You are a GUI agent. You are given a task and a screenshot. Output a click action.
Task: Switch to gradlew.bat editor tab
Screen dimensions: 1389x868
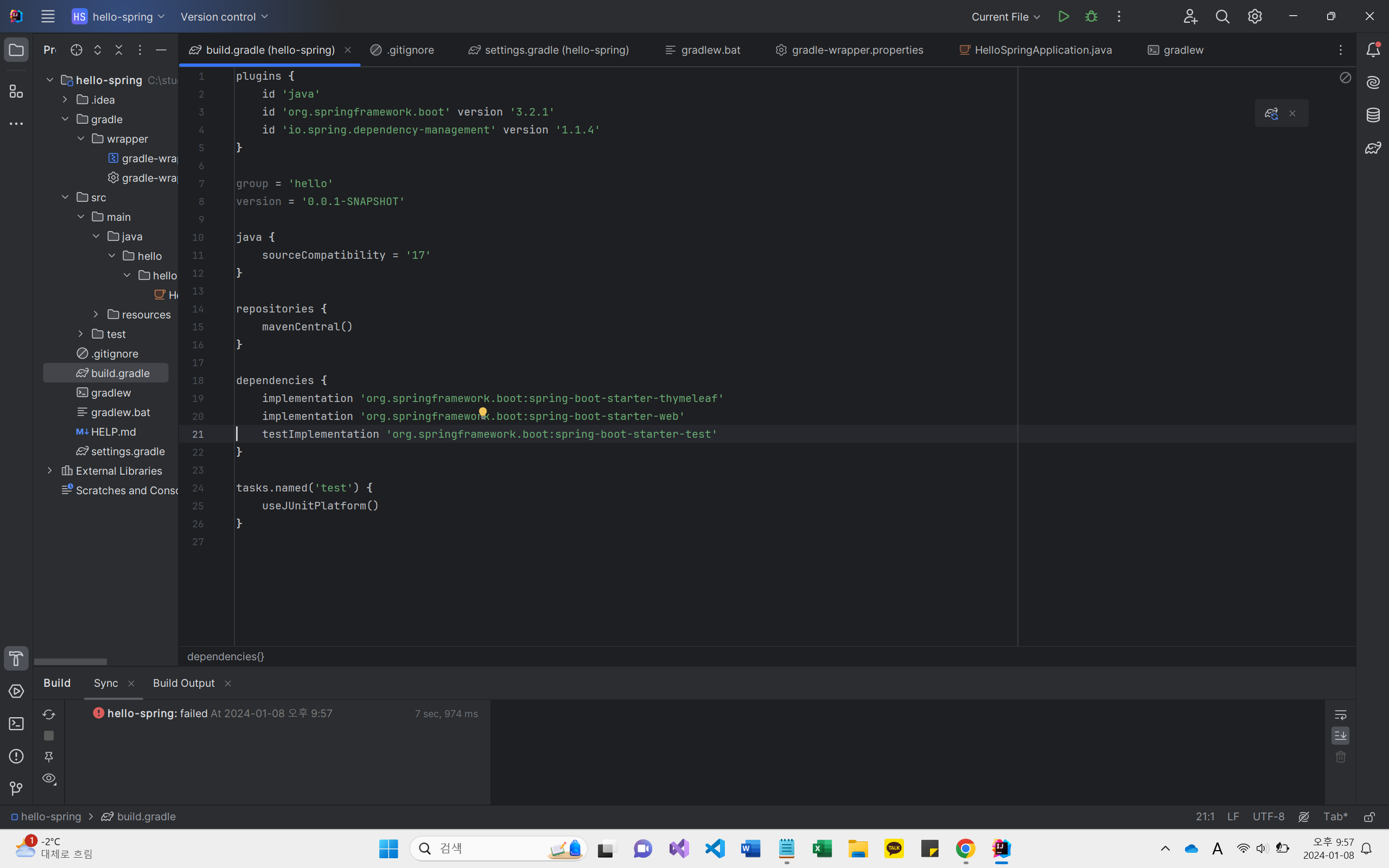(x=703, y=50)
